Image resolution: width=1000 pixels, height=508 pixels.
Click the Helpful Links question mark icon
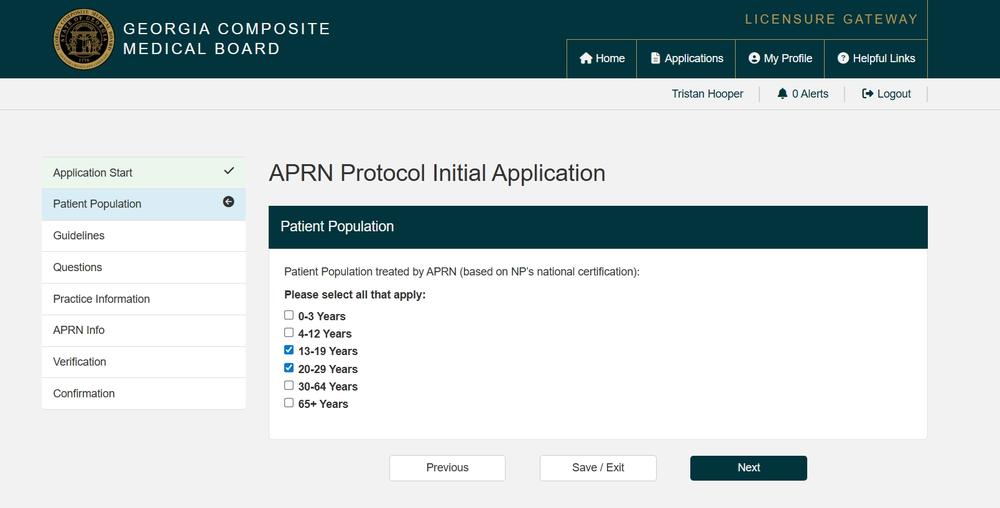(843, 59)
